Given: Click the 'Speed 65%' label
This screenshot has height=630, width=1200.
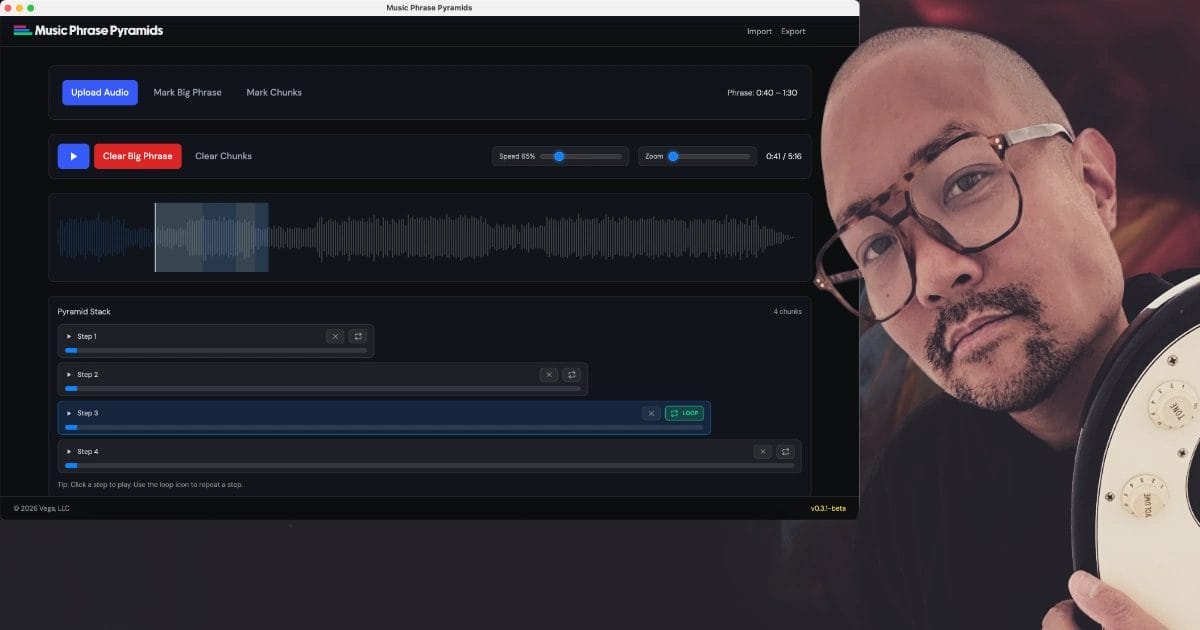Looking at the screenshot, I should (x=517, y=156).
